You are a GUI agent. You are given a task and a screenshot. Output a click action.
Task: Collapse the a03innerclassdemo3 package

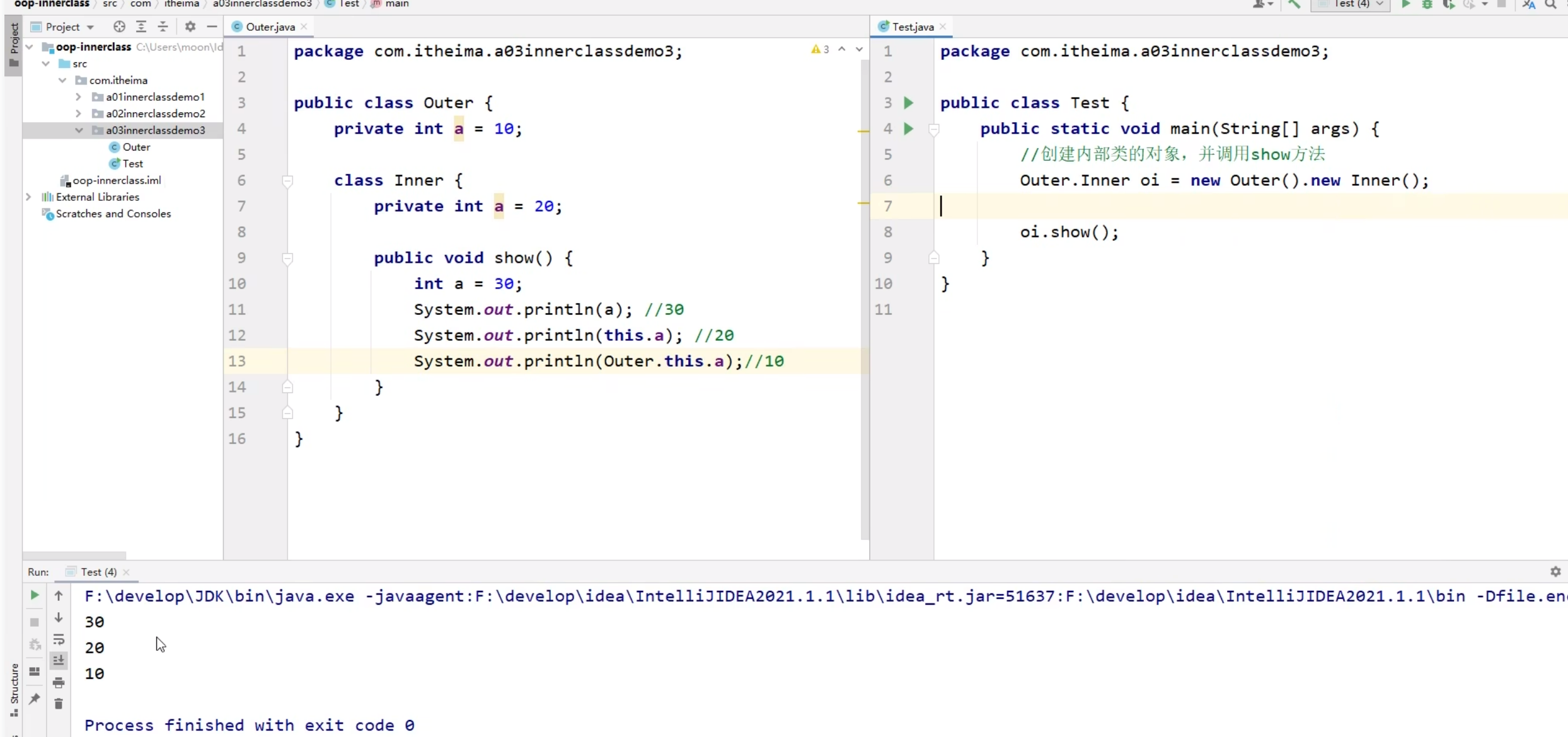coord(79,130)
